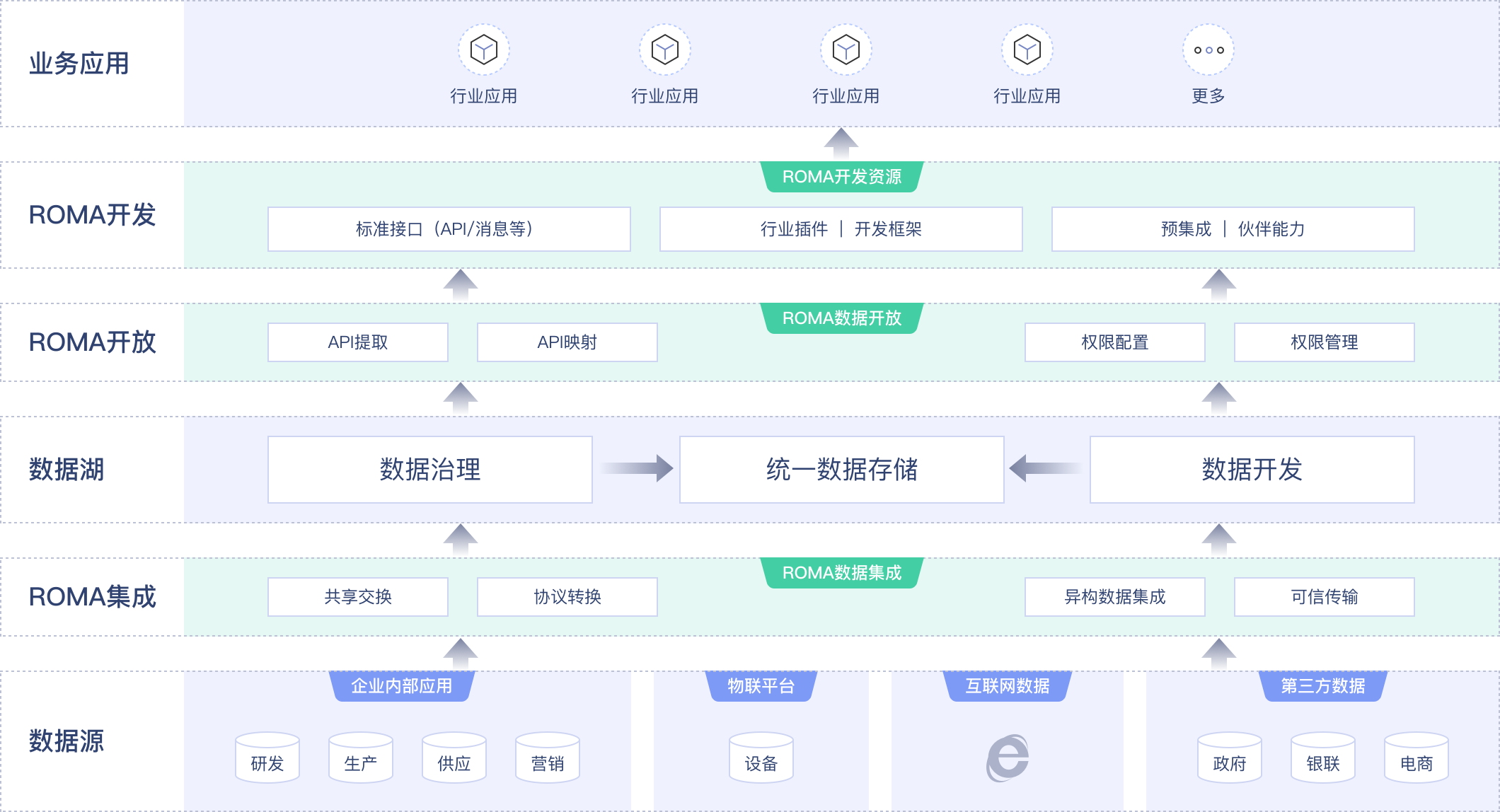Viewport: 1500px width, 812px height.
Task: Click the 更多 three-dots icon
Action: pos(1208,50)
